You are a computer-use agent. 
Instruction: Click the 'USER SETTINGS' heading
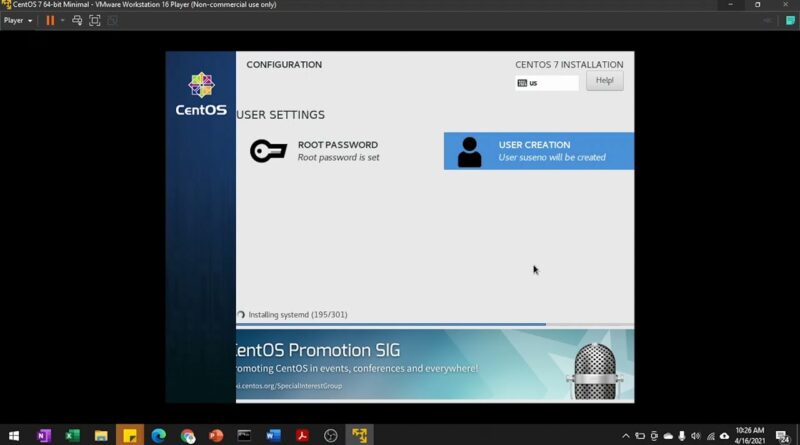coord(281,115)
